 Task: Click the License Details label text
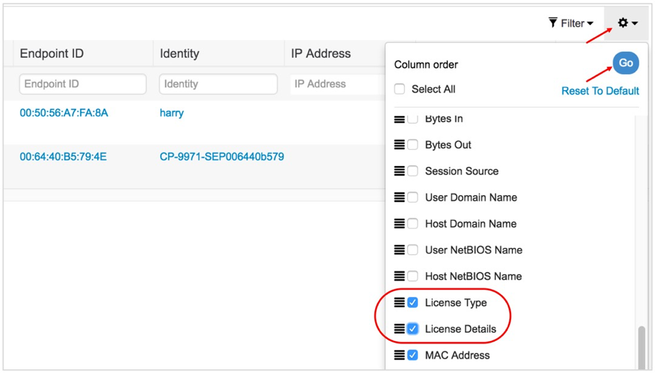tap(460, 329)
